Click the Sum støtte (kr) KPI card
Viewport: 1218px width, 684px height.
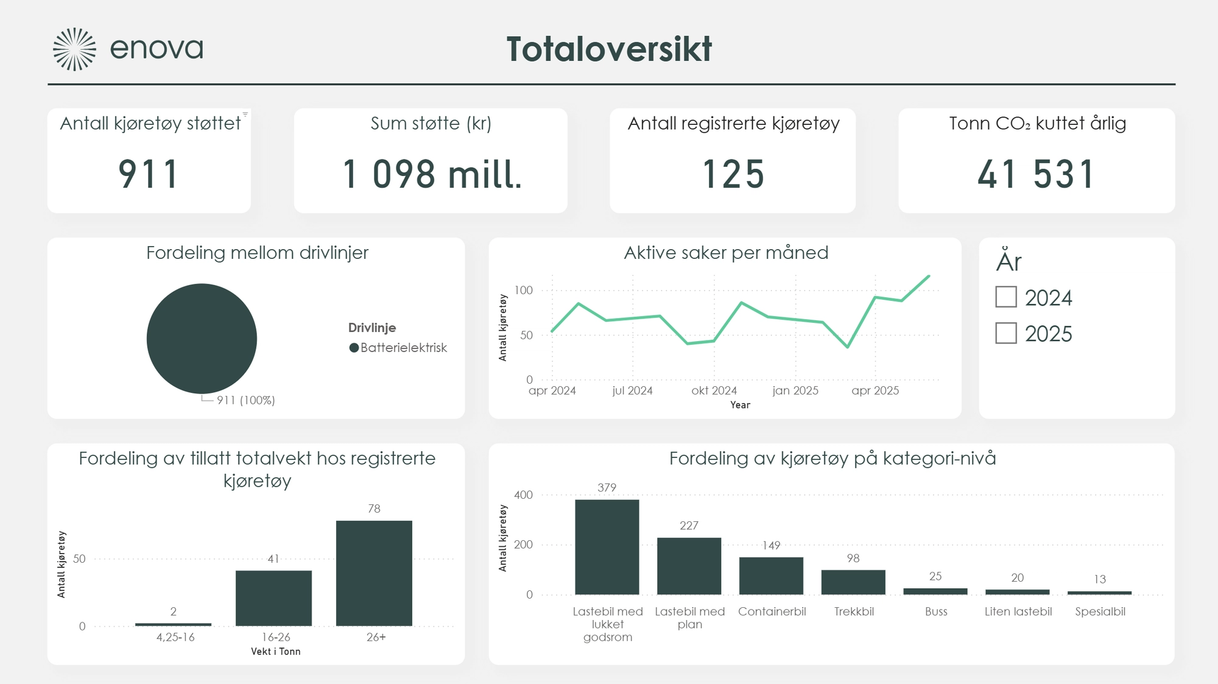pos(430,159)
